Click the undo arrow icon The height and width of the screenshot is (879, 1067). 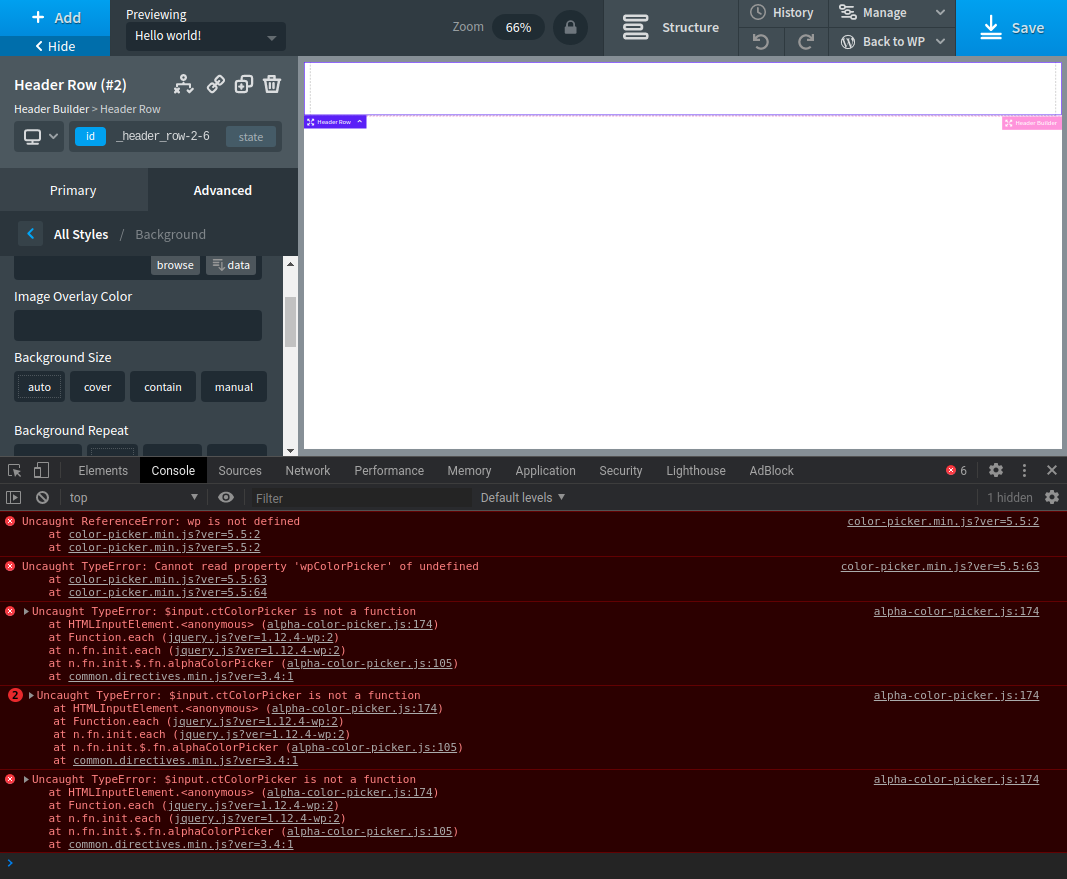pos(760,42)
